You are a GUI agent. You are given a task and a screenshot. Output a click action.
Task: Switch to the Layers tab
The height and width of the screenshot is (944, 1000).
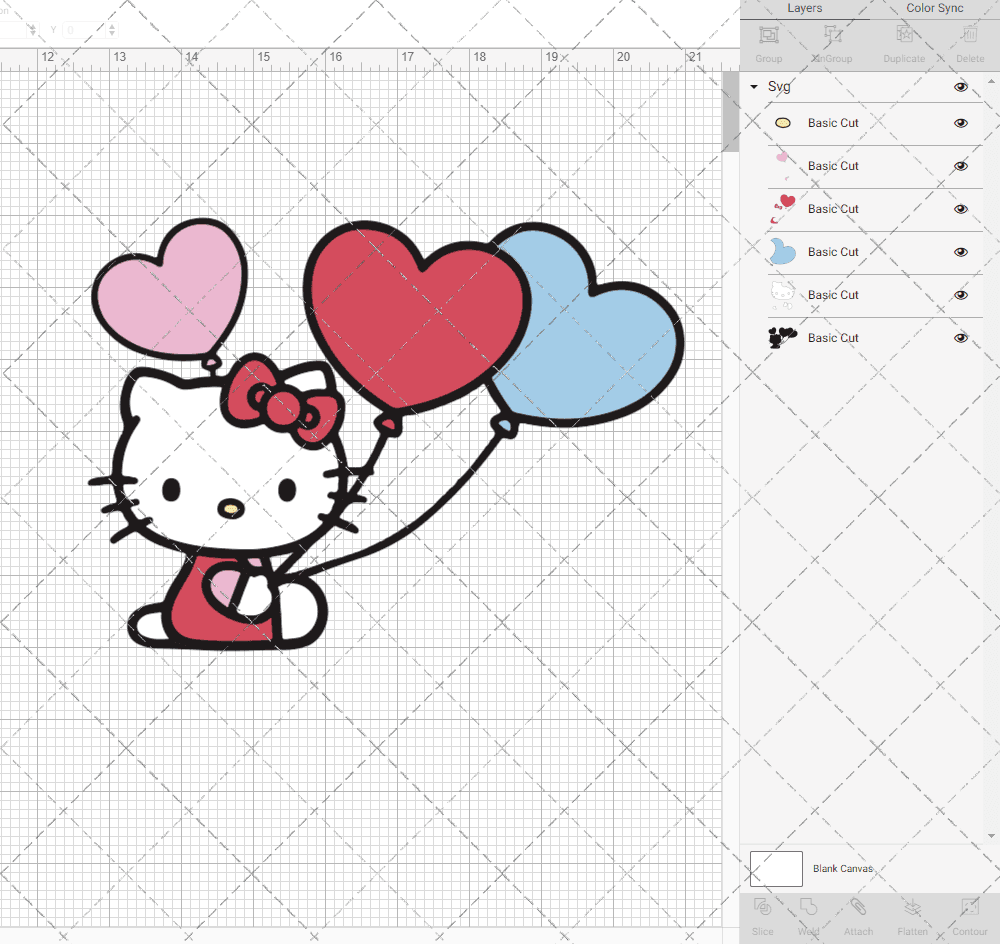pyautogui.click(x=804, y=8)
